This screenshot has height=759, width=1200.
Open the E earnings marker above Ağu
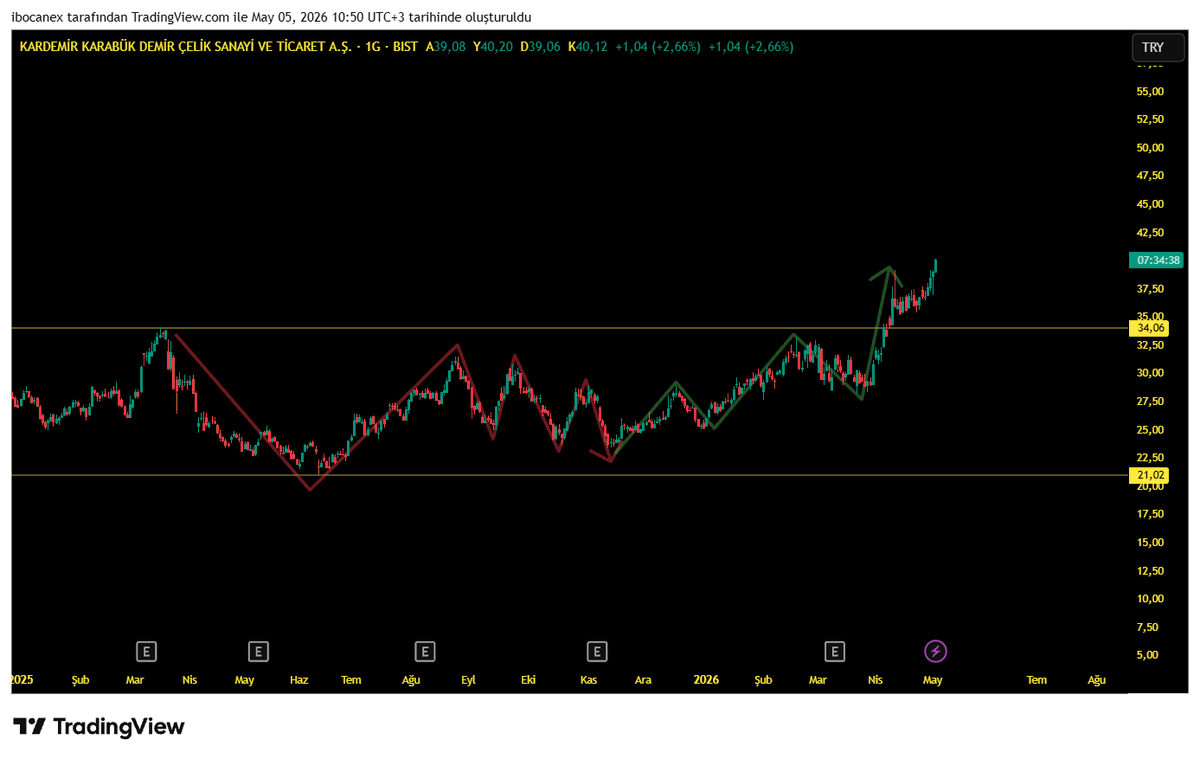[425, 652]
